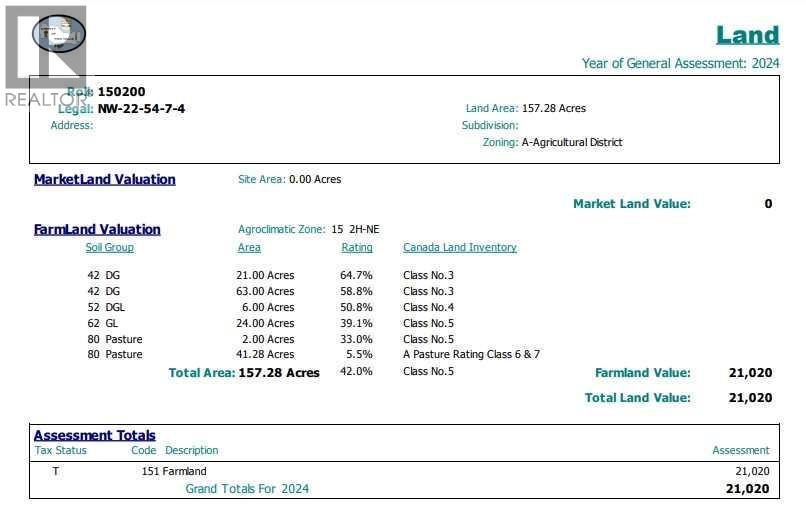Viewport: 806px width, 518px height.
Task: Click the Grand Totals For 2024 label
Action: [x=247, y=489]
